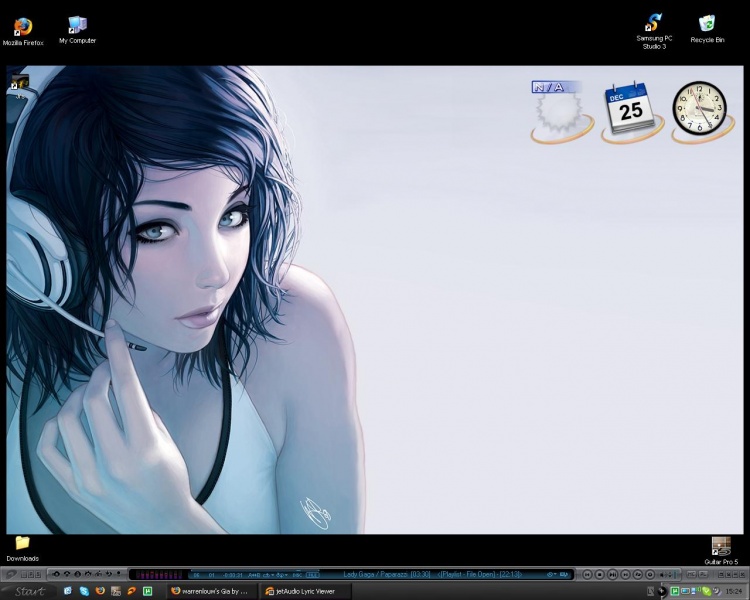Click the green square quick launch icon
The height and width of the screenshot is (600, 750).
click(147, 591)
